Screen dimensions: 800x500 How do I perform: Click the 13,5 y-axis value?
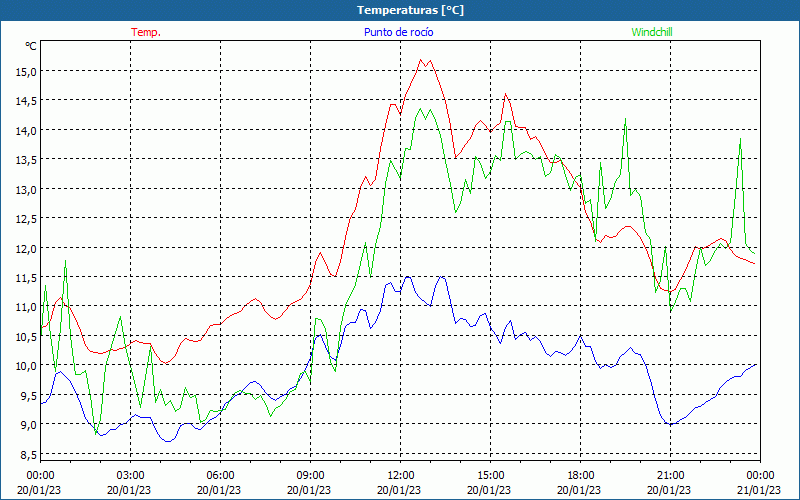click(27, 160)
